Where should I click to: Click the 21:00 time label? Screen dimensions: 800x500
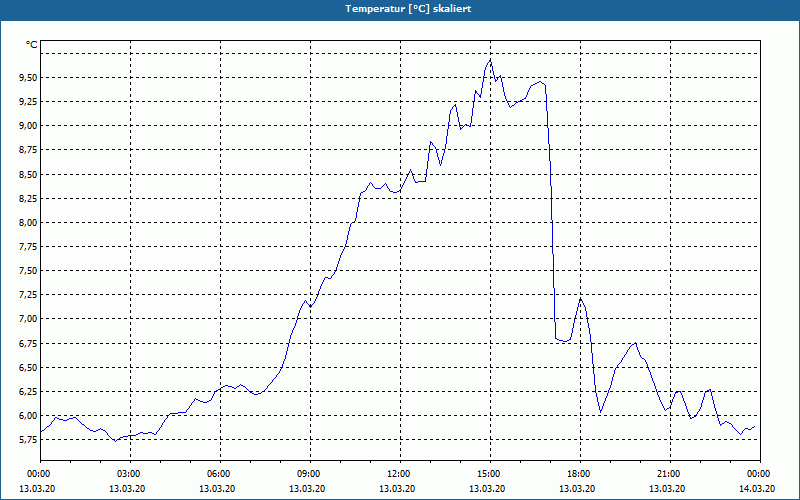(x=668, y=474)
